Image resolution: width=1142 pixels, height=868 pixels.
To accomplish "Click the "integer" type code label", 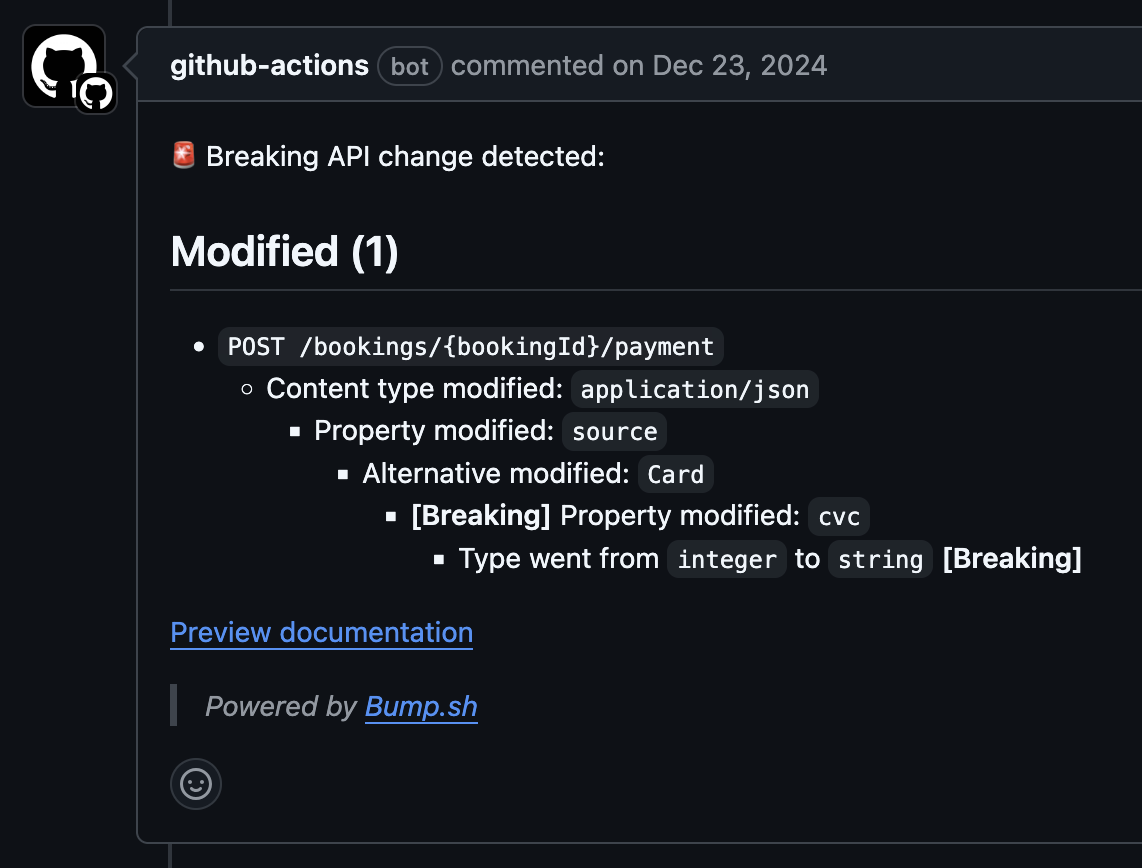I will [726, 559].
